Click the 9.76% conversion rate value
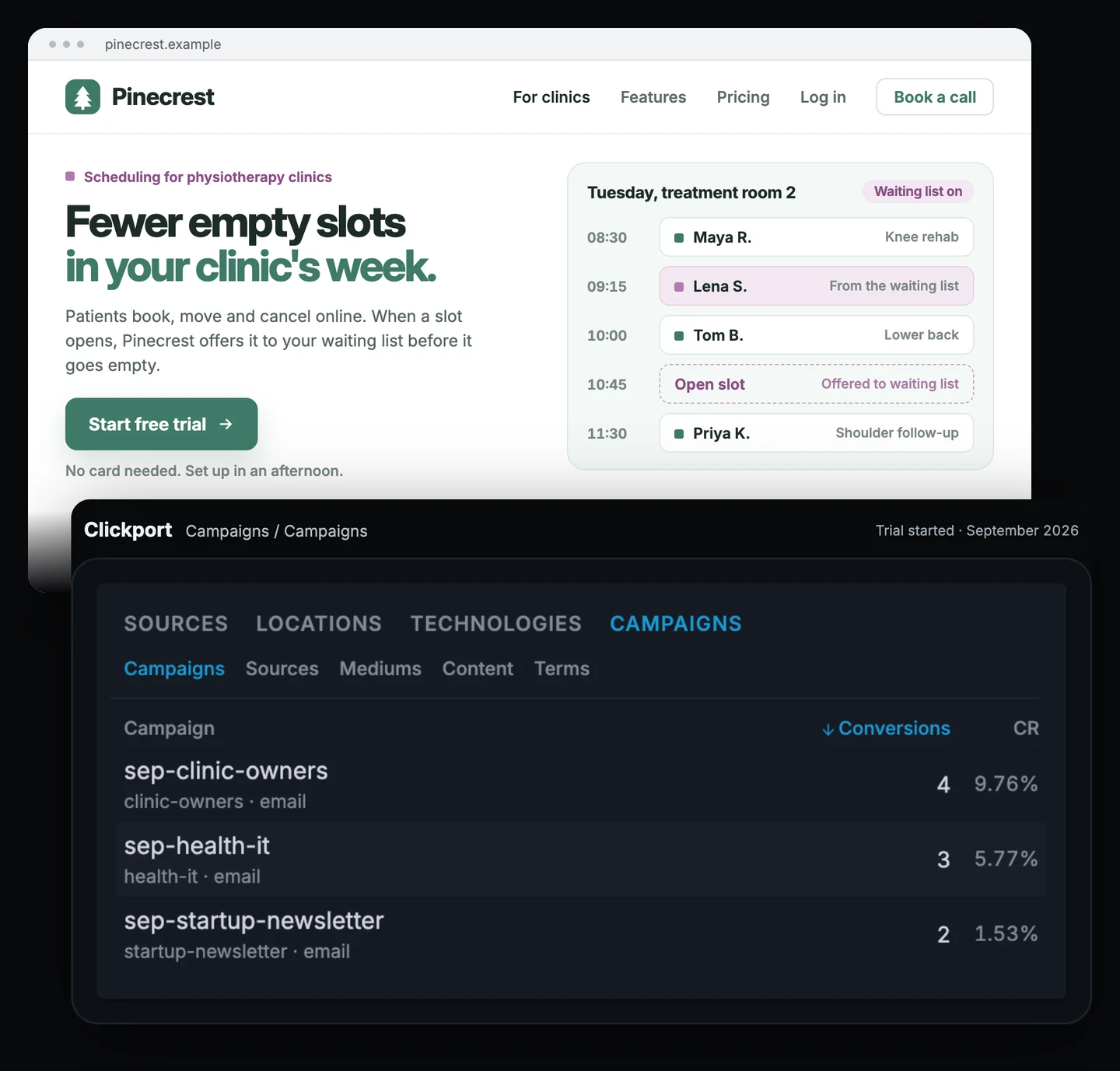This screenshot has width=1120, height=1071. [x=1006, y=784]
